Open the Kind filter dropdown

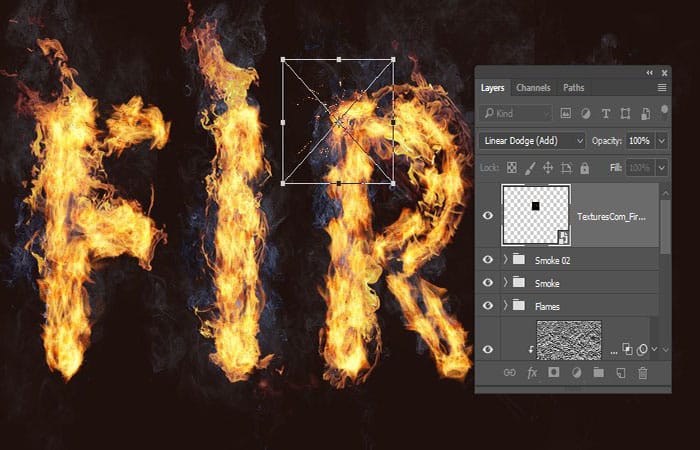[516, 113]
